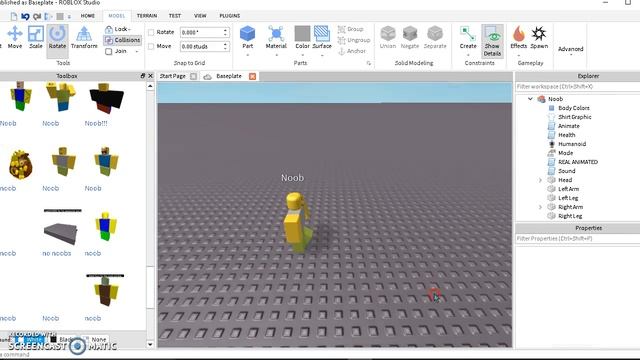Select the Left Leg part
Viewport: 640px width, 360px height.
click(x=568, y=198)
